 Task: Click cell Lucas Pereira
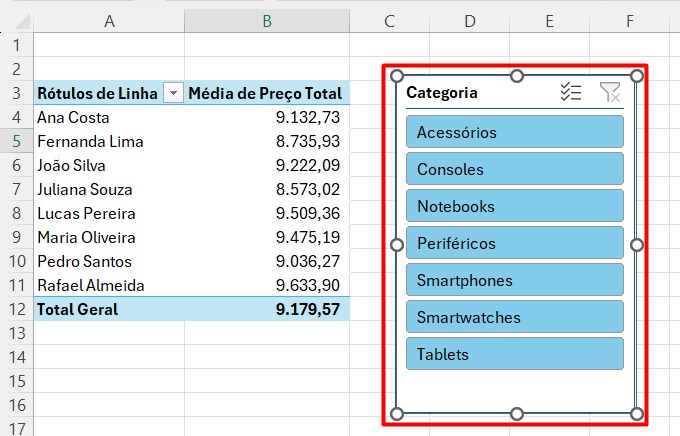(109, 213)
